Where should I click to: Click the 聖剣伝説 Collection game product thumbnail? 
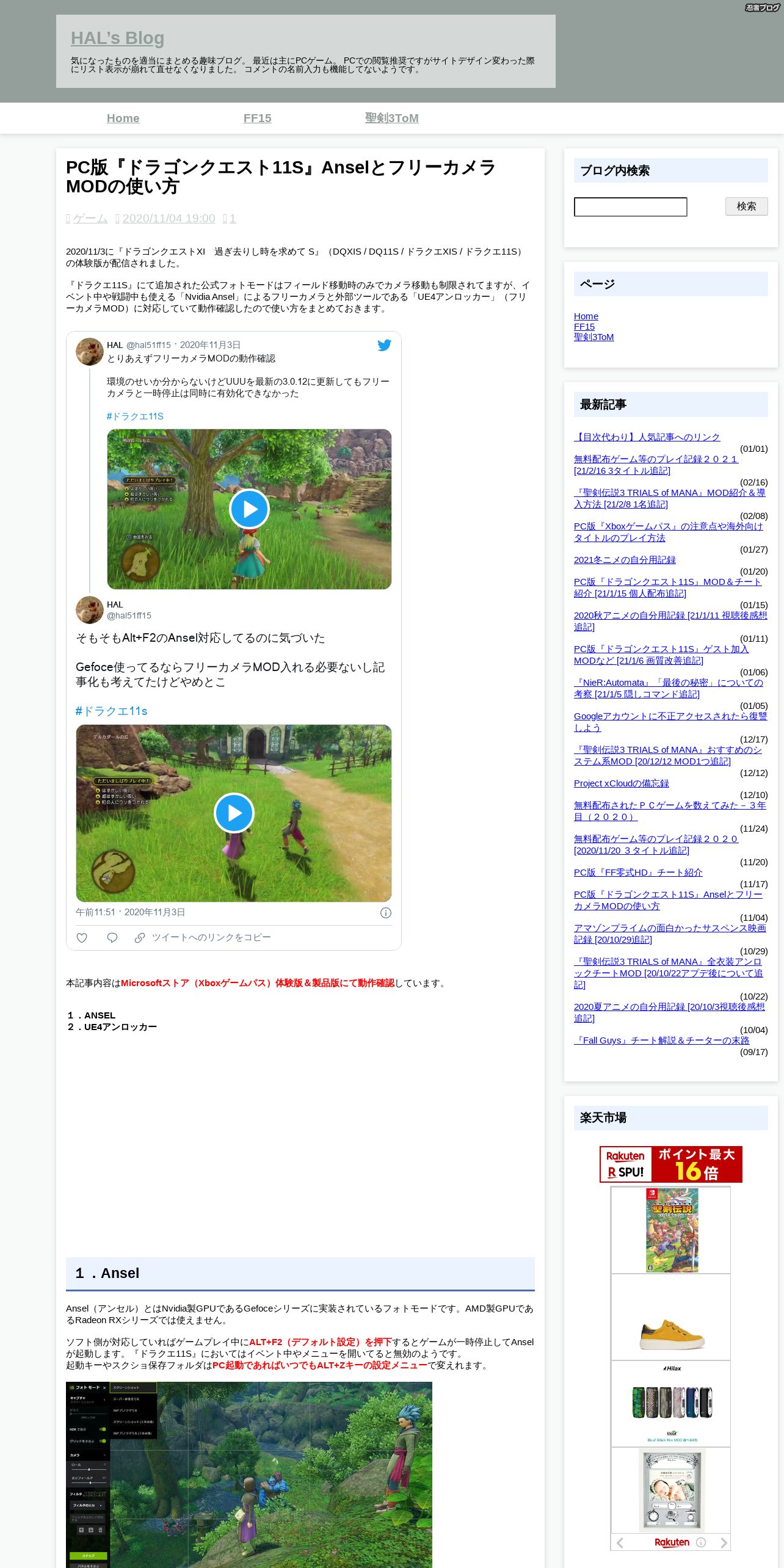(x=671, y=1230)
